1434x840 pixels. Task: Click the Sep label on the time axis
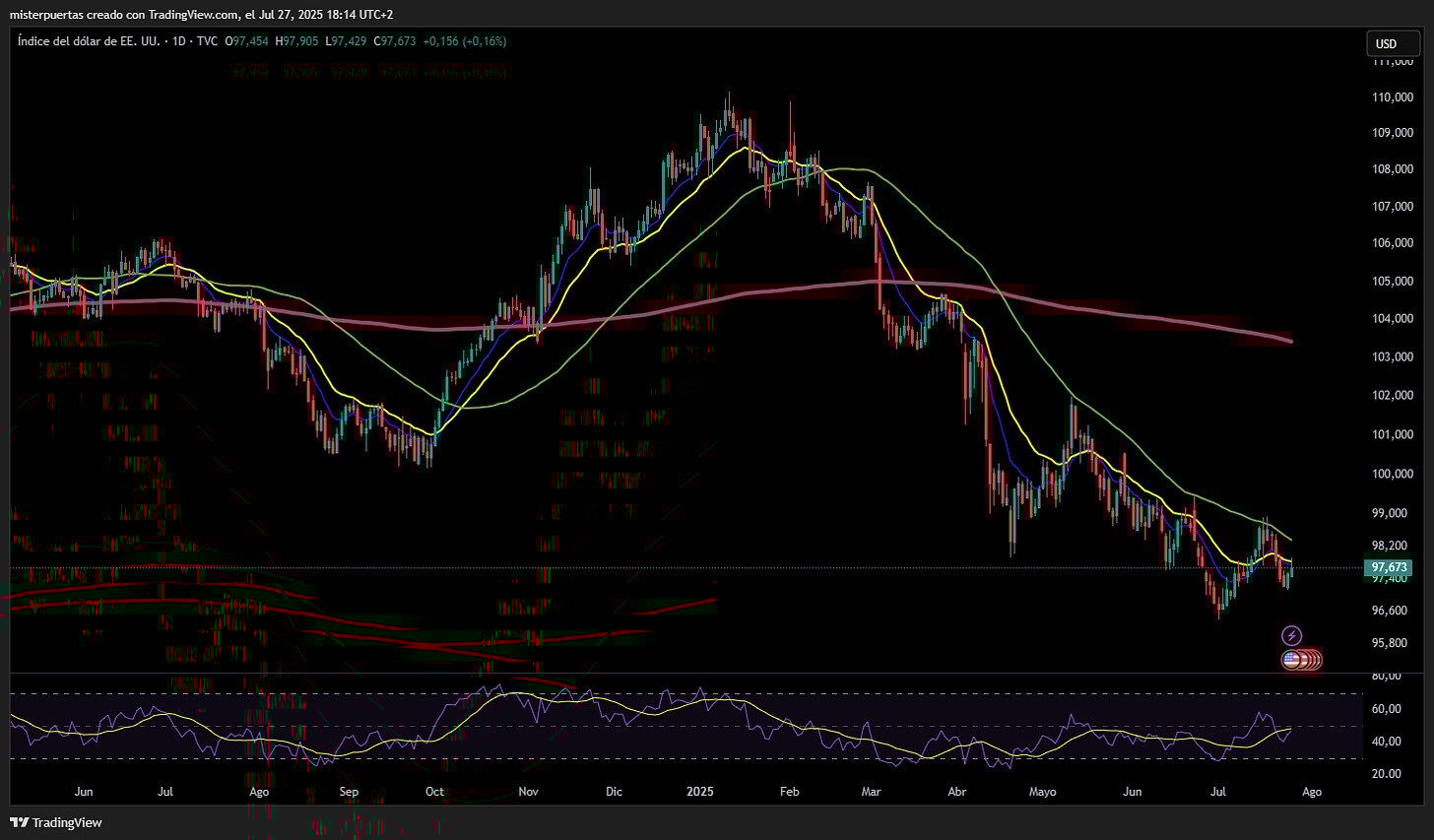[349, 792]
